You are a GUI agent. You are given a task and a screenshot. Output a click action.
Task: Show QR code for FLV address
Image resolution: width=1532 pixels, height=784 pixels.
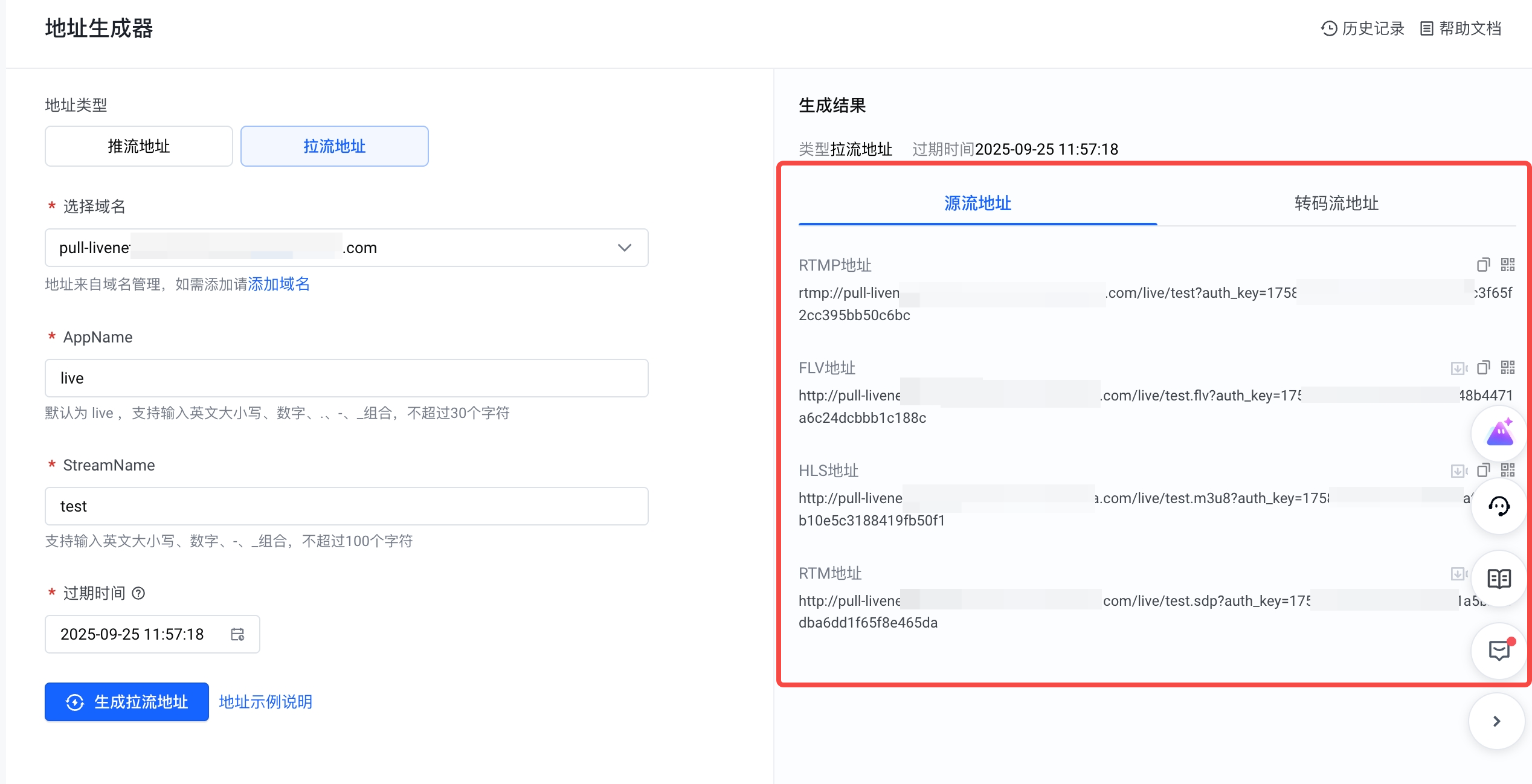[1508, 368]
